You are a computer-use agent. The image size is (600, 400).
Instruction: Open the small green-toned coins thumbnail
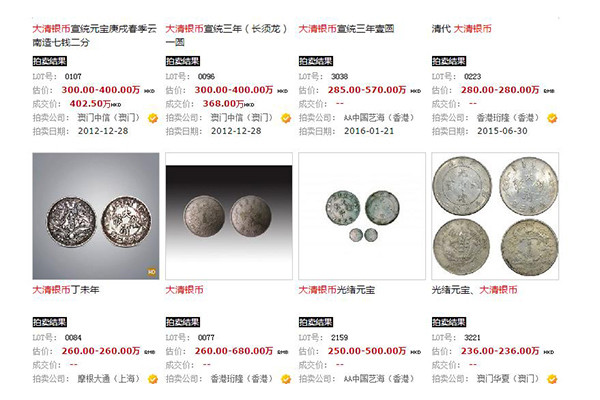coord(362,216)
